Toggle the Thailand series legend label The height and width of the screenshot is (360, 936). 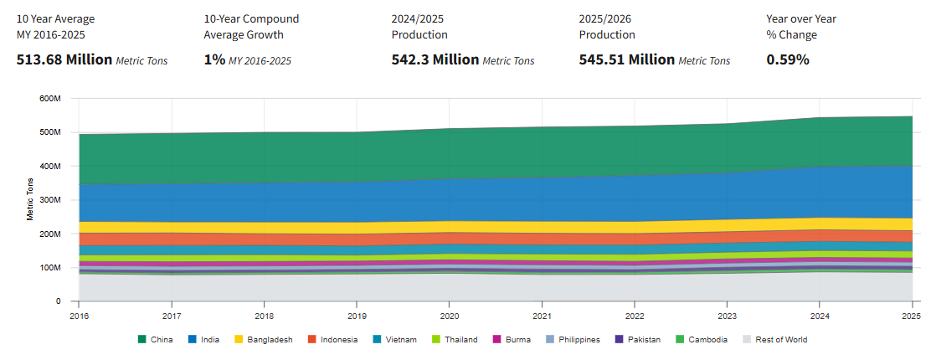point(460,340)
